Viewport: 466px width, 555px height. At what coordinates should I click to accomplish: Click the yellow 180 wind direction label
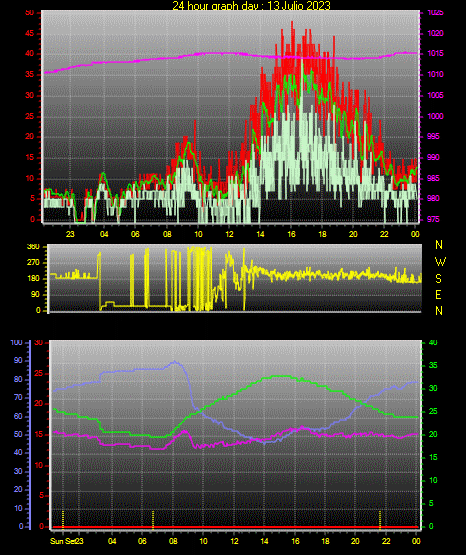(x=33, y=279)
